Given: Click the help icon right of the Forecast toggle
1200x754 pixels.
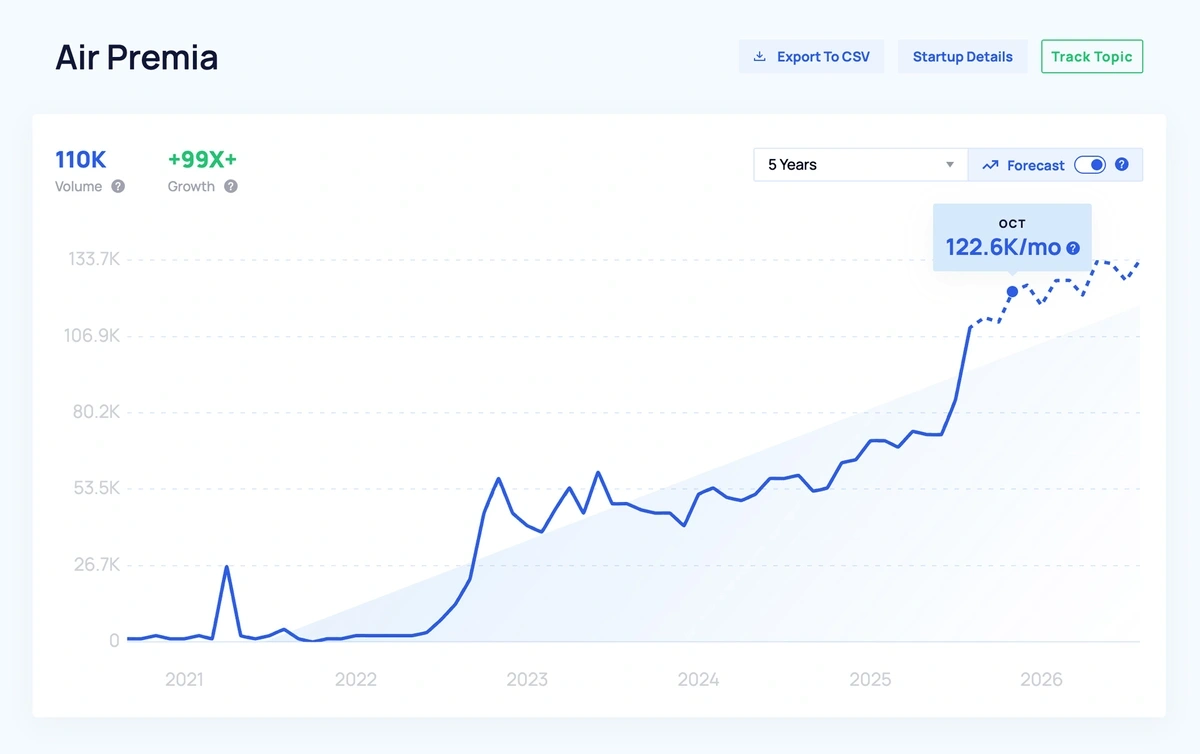Looking at the screenshot, I should (x=1122, y=164).
